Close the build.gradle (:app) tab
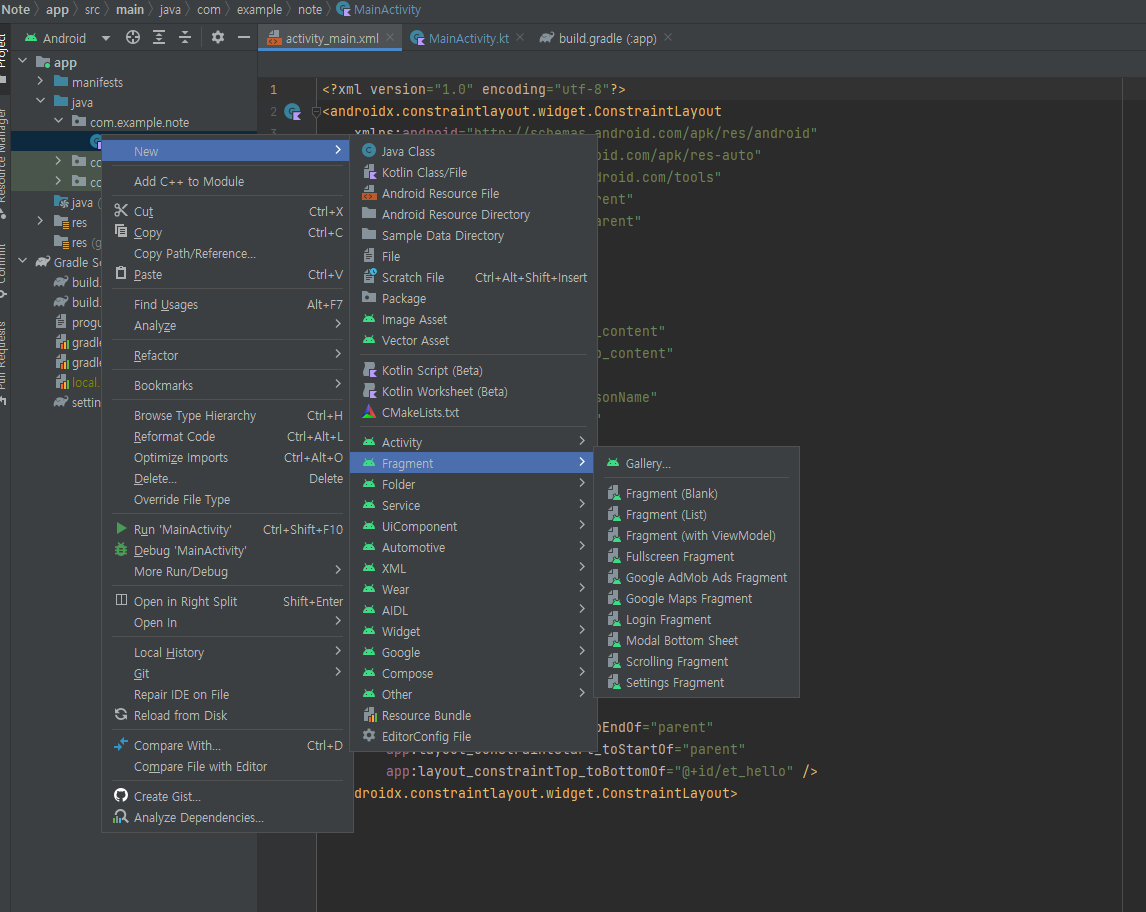Screen dimensions: 1146x912 [x=668, y=37]
